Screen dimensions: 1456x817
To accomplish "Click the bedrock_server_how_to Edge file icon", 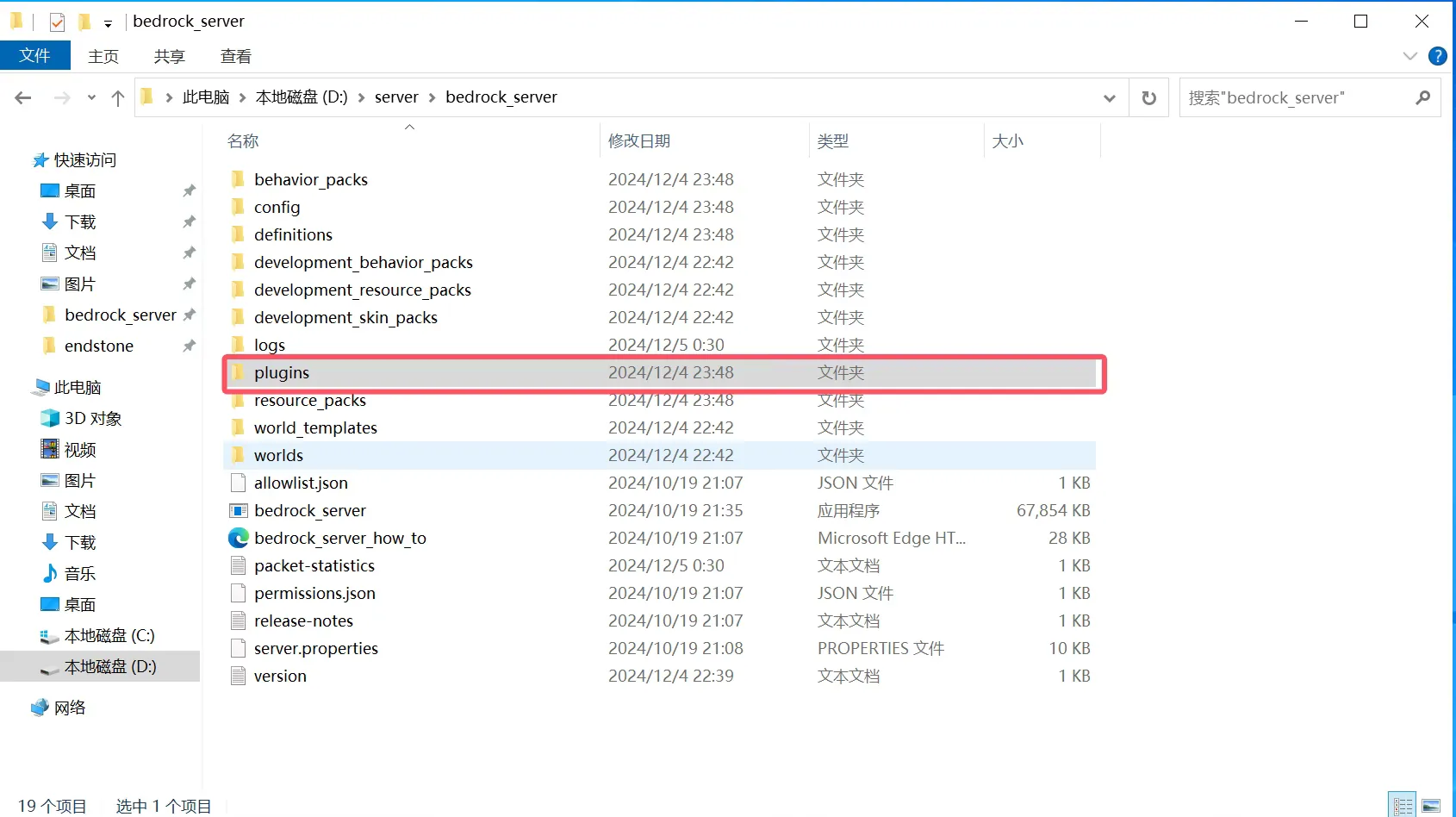I will 239,539.
